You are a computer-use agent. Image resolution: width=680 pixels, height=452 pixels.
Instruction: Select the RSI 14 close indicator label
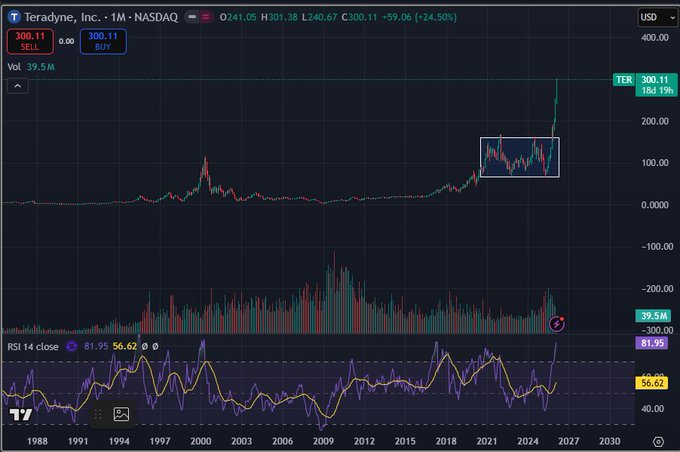coord(32,346)
